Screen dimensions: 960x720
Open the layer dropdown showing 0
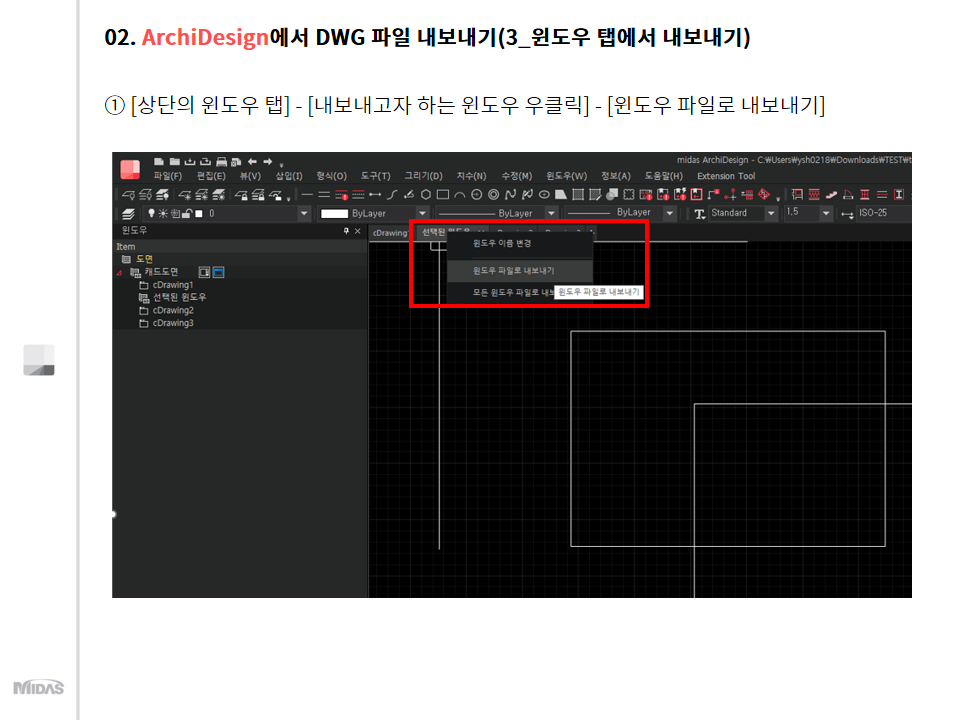coord(304,213)
